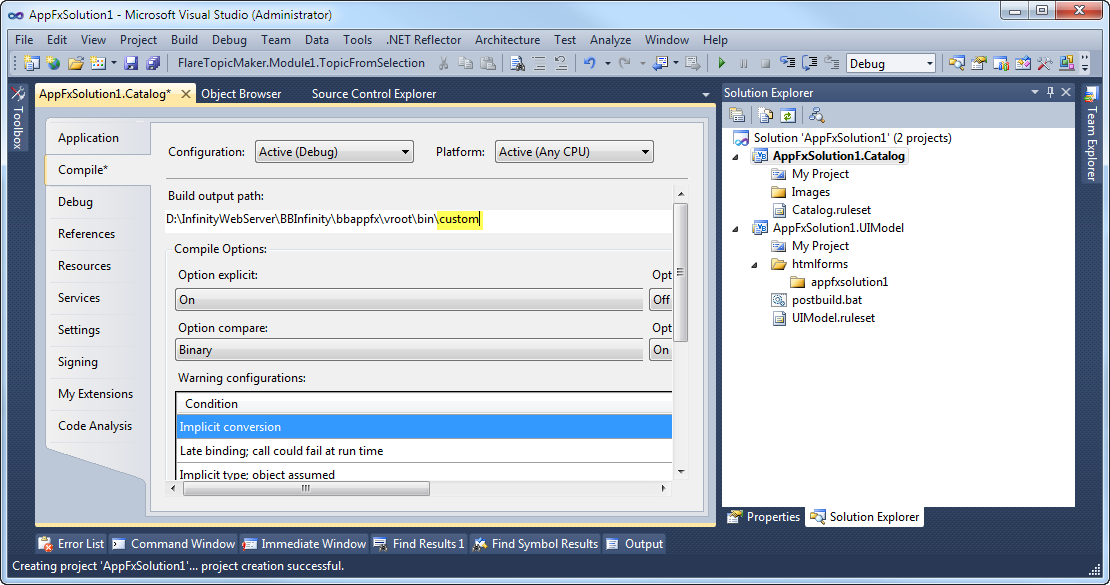
Task: Click the Navigate Backward icon
Action: (660, 63)
